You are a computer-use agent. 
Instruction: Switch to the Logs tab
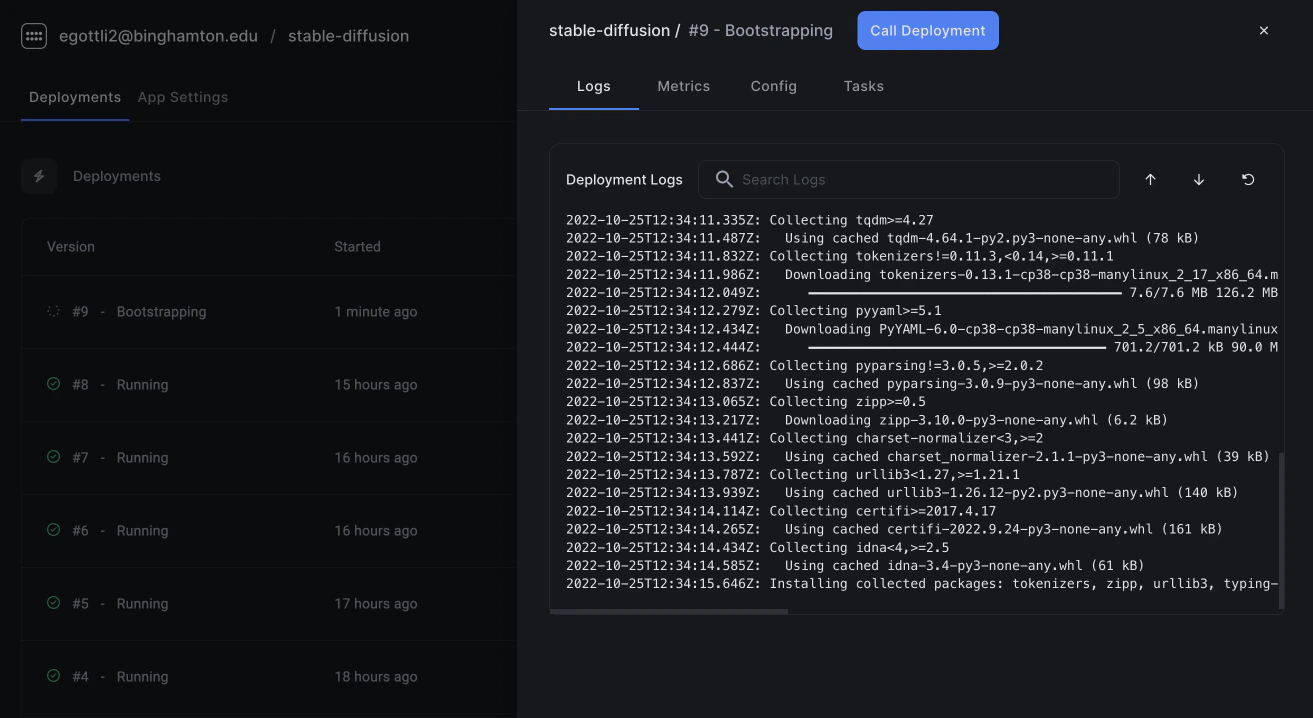coord(594,86)
